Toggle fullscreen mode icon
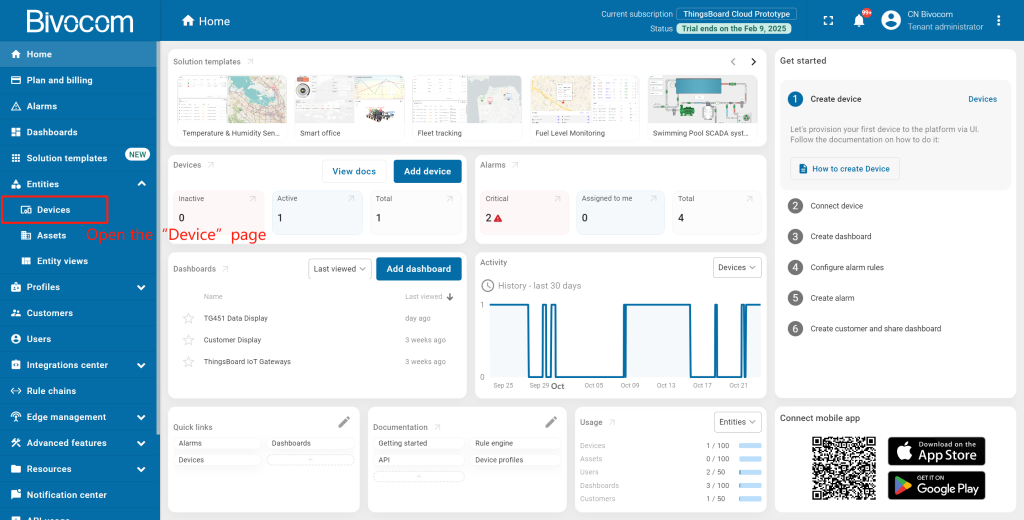The height and width of the screenshot is (520, 1024). (x=828, y=21)
